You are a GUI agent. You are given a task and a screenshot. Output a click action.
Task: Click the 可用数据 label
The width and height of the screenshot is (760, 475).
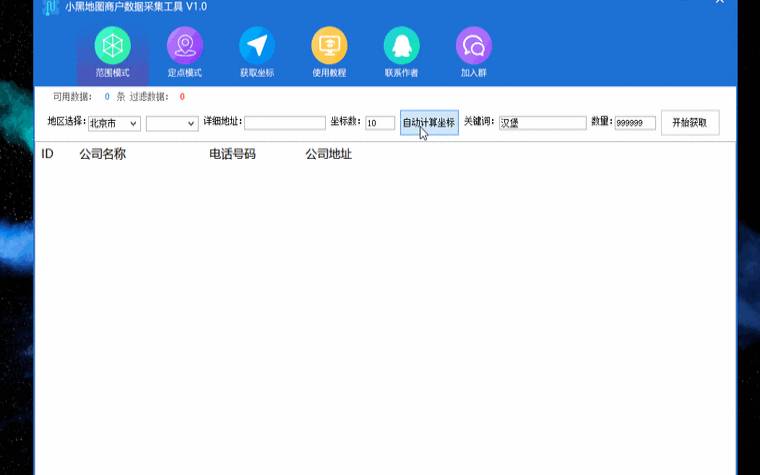coord(72,97)
